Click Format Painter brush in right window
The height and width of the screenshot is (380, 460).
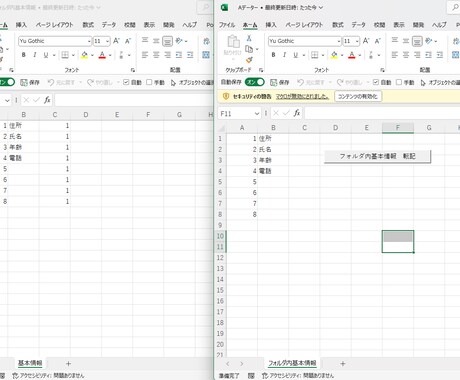click(249, 60)
